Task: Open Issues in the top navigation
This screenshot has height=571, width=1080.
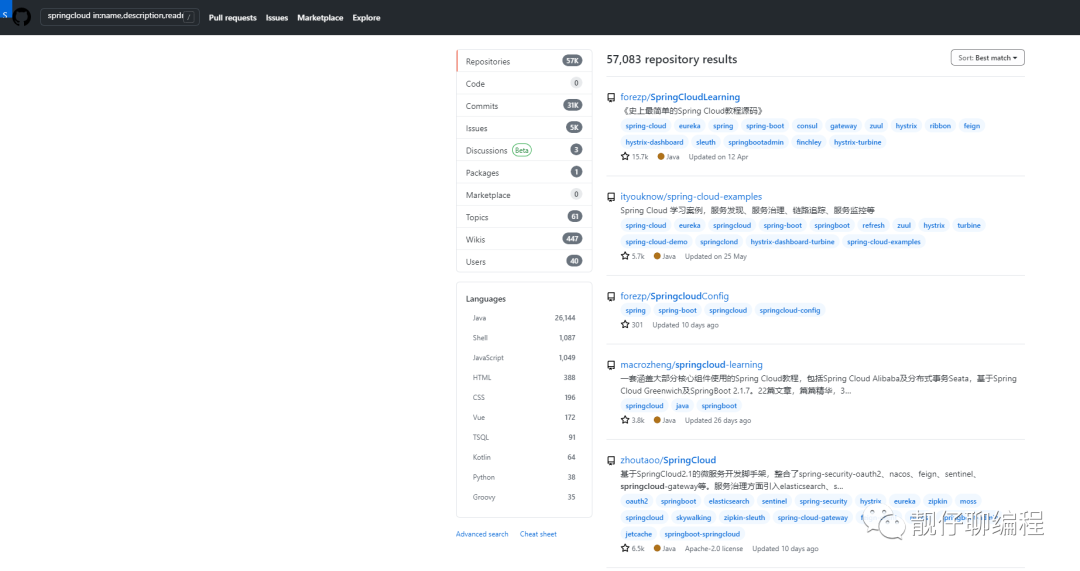Action: 277,18
